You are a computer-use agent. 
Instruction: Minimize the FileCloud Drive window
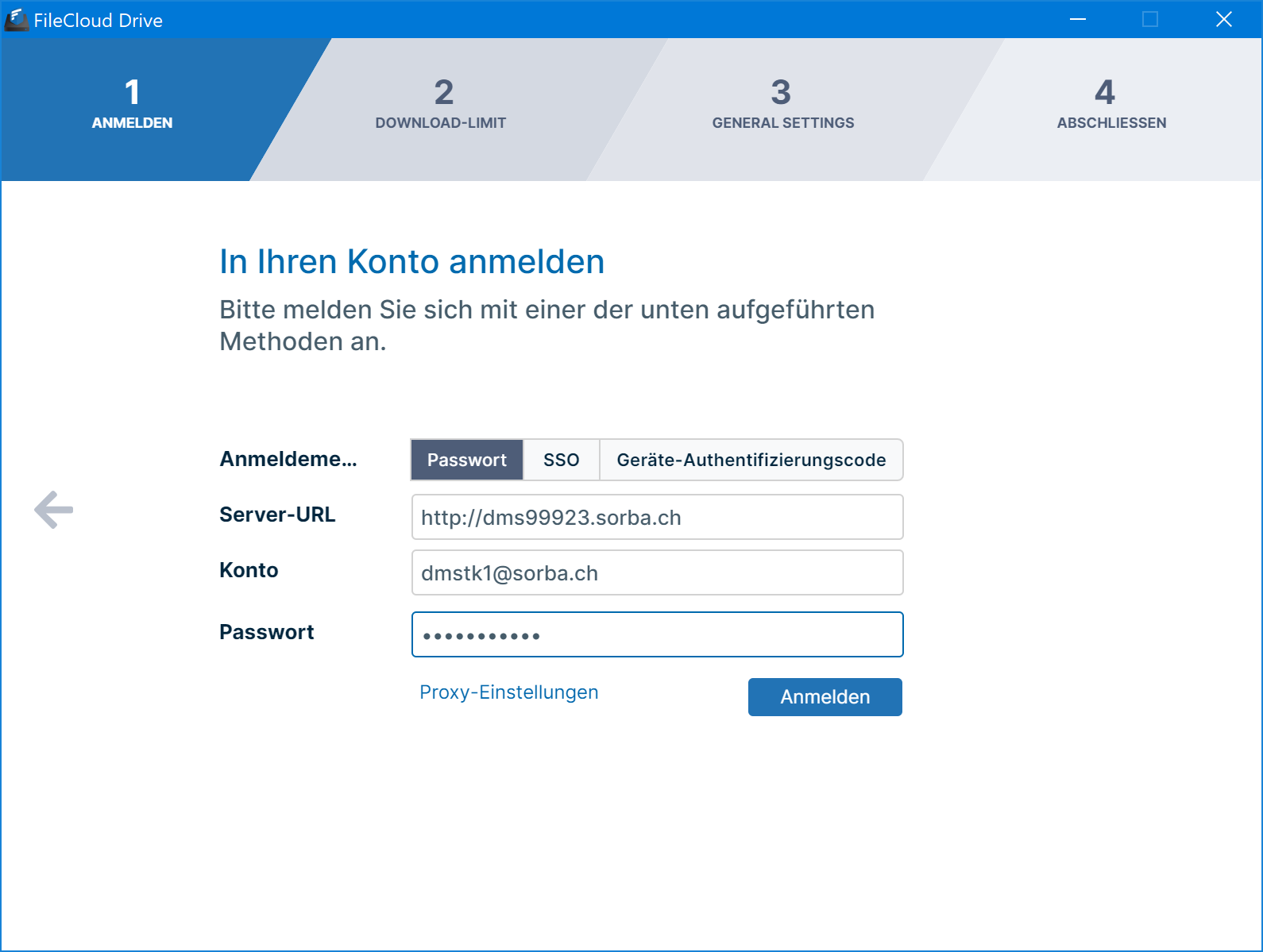pyautogui.click(x=1078, y=19)
